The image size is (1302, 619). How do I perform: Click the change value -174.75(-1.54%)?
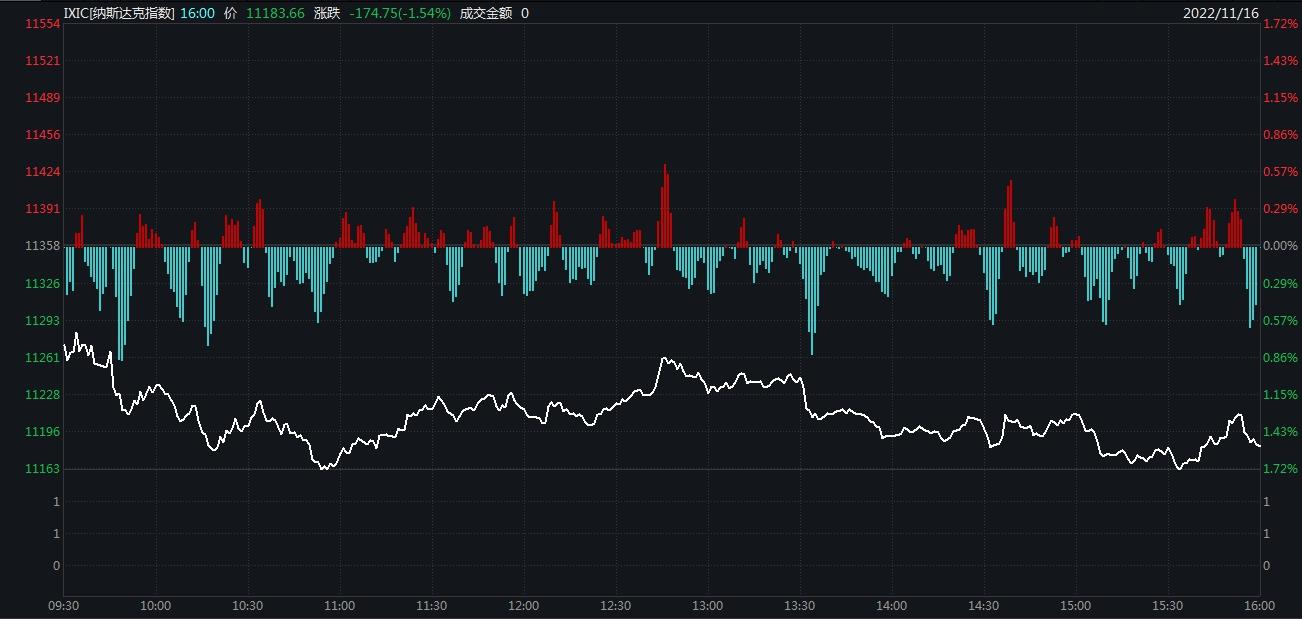coord(400,13)
